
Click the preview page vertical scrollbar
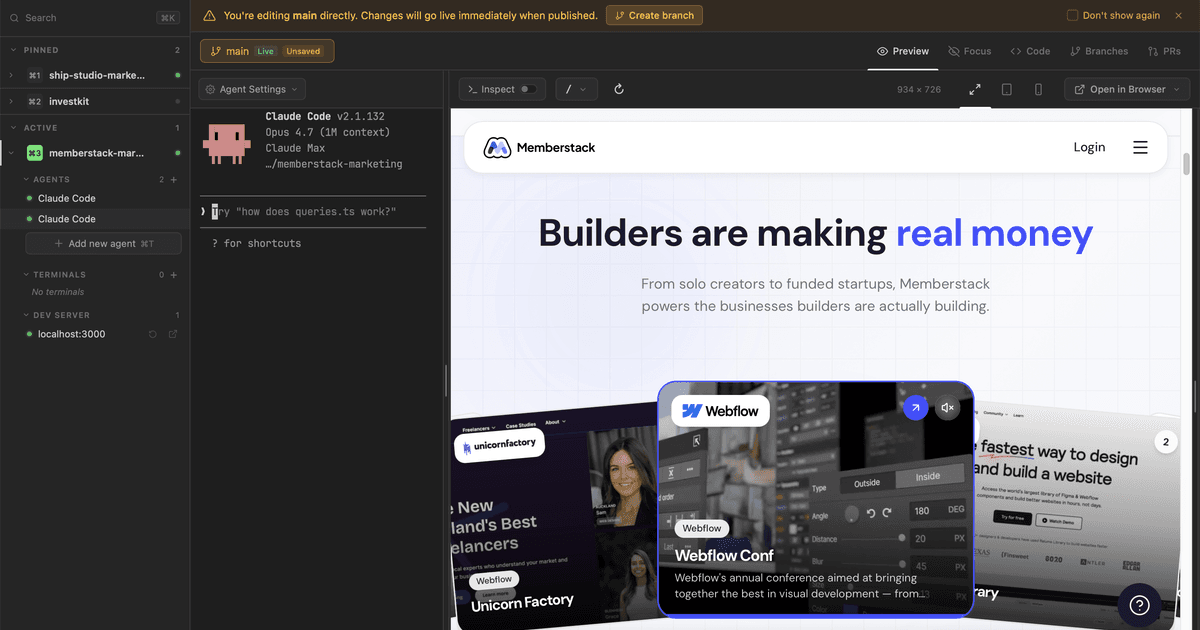(1187, 164)
